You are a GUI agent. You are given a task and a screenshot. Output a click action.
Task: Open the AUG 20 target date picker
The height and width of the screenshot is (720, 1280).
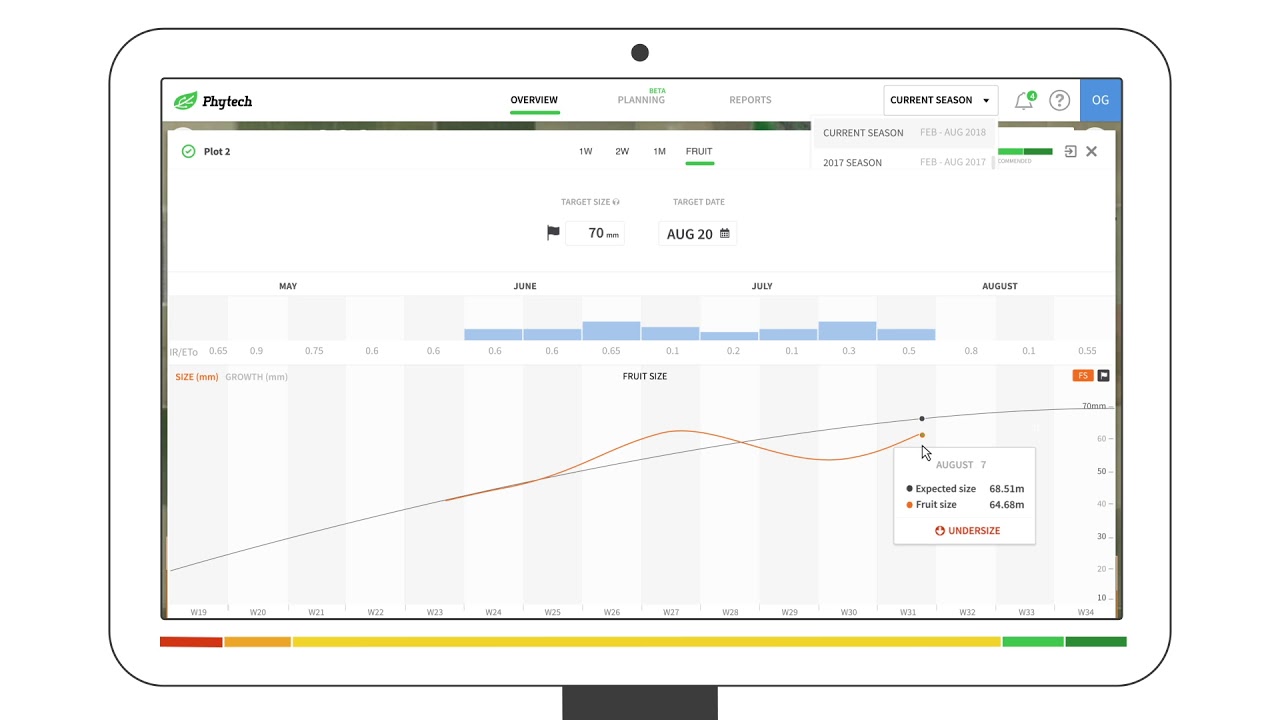(697, 233)
